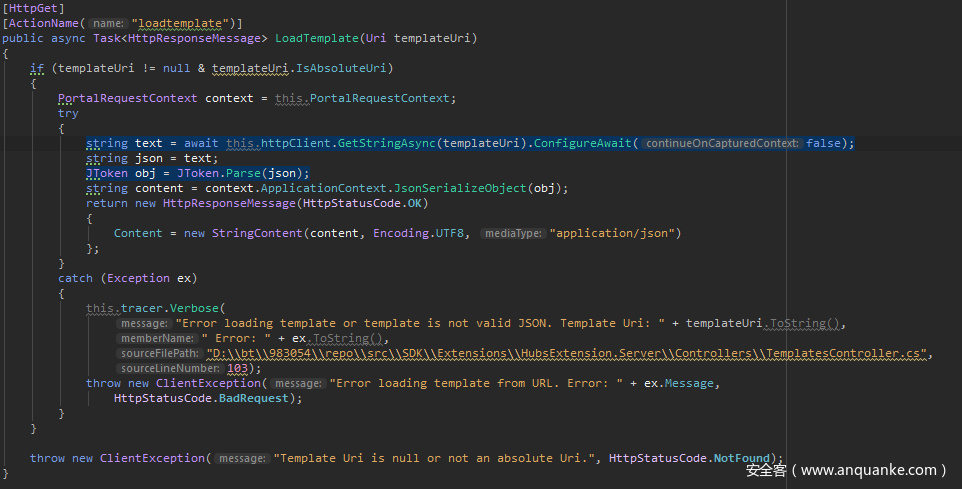Click "Error loading template from URL" string

(476, 383)
